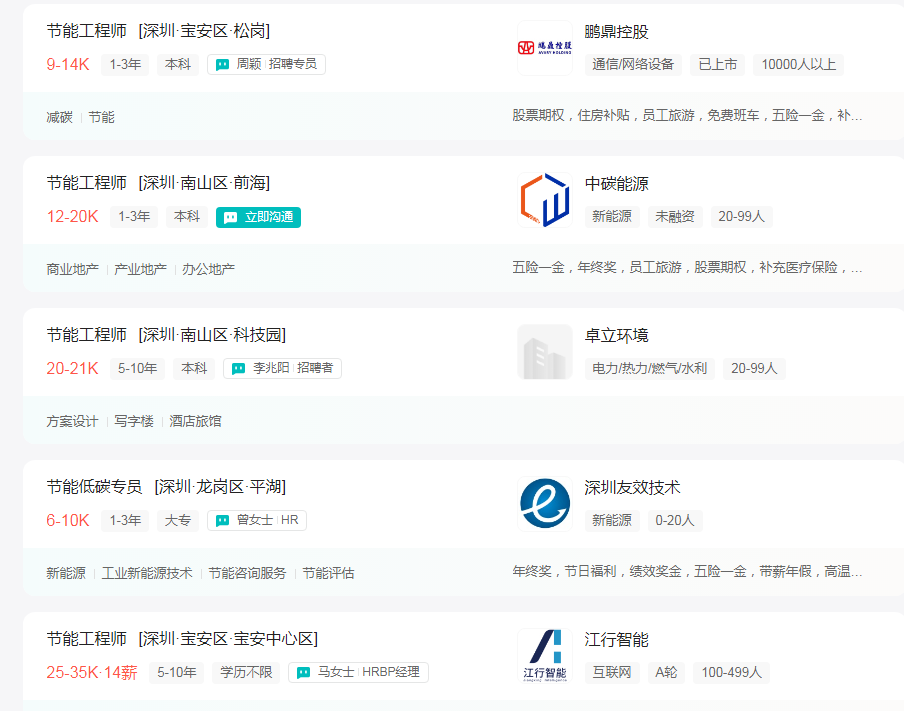The image size is (904, 711).
Task: Open 节能工程师 job in 南山区·前海
Action: point(87,183)
